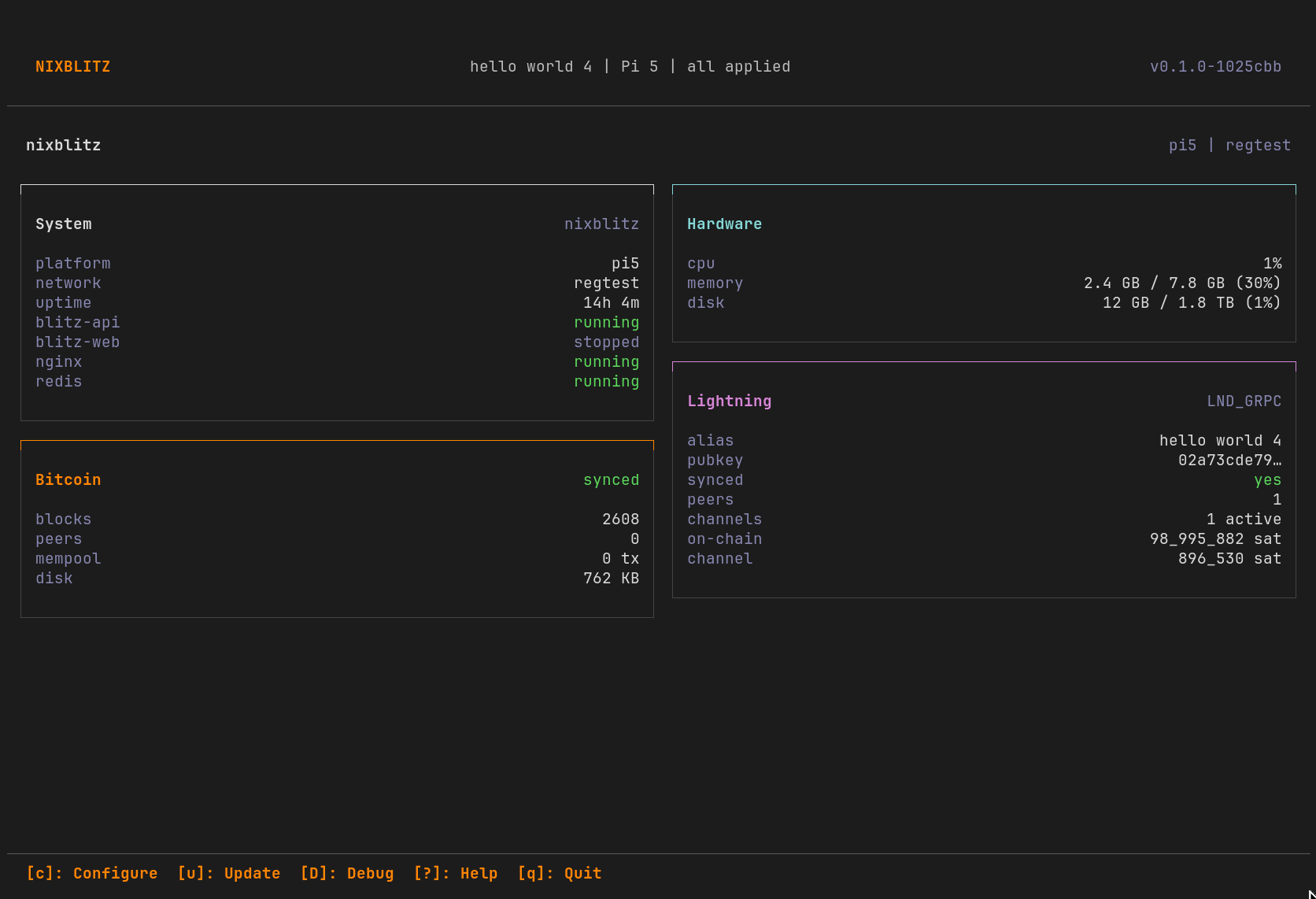Click the network value regtest
Screen dimensions: 1316x899
tap(607, 283)
